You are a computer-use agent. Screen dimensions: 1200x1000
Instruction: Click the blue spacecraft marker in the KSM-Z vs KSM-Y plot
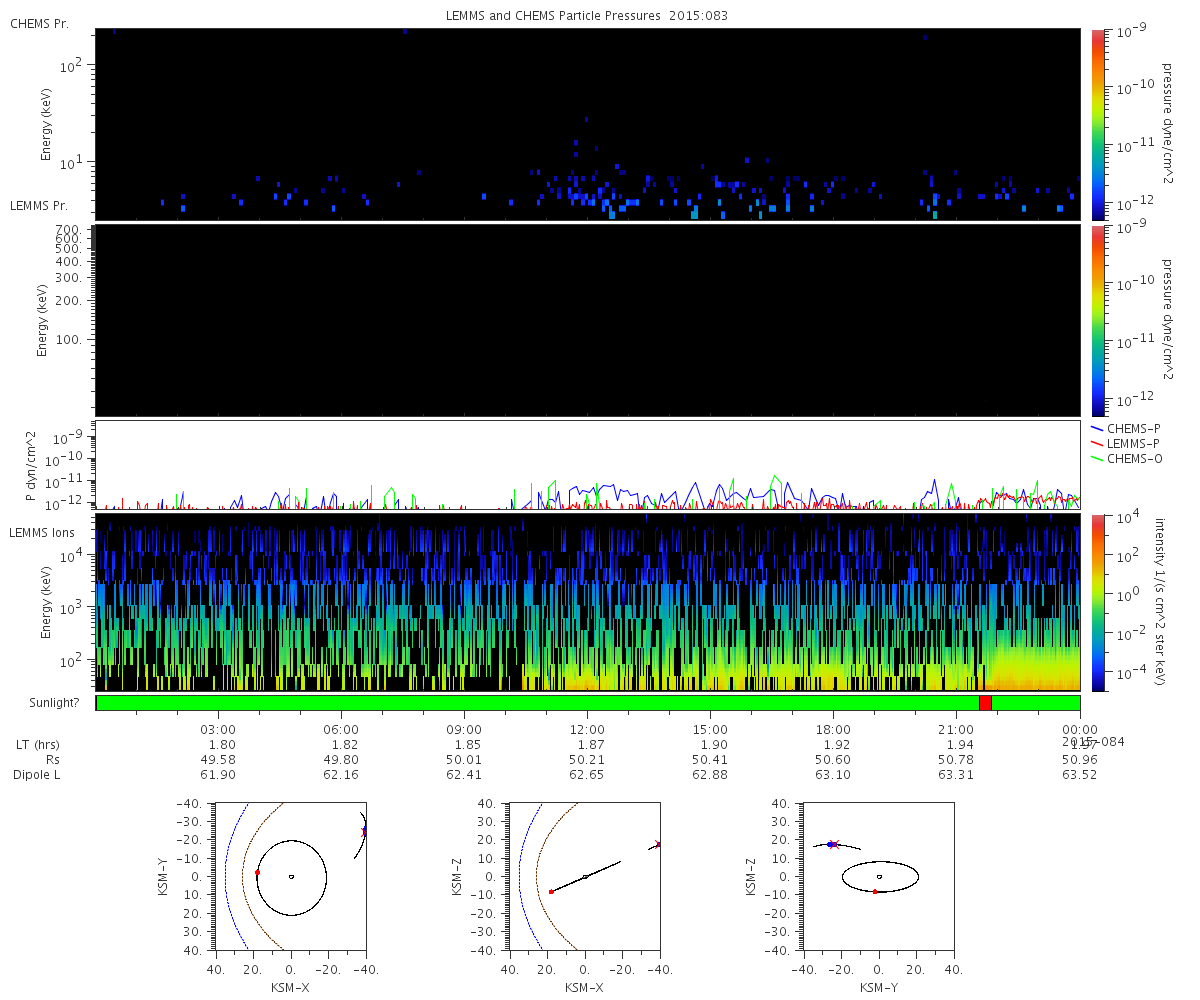click(x=830, y=845)
